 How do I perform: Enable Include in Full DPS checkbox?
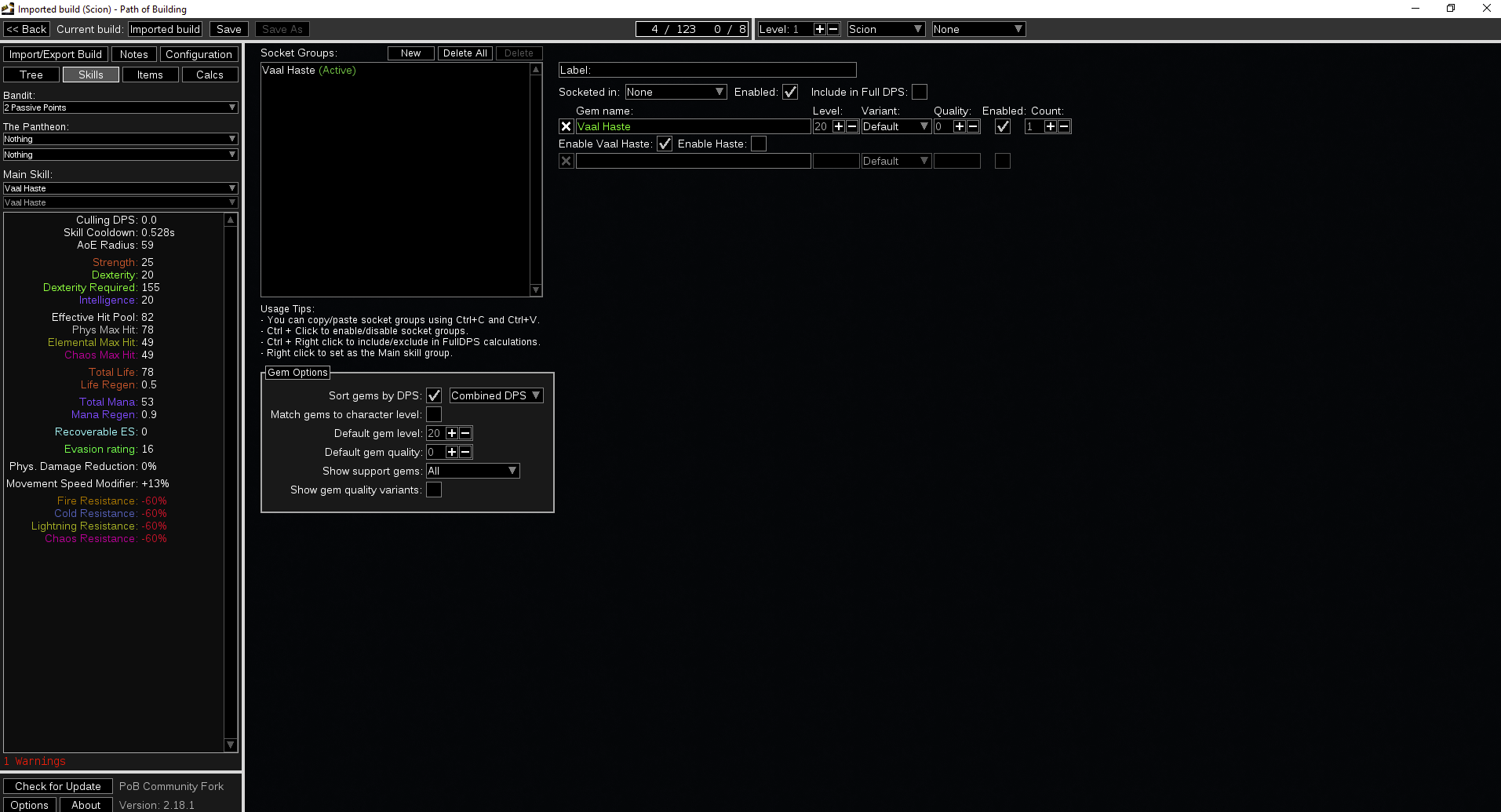click(920, 92)
